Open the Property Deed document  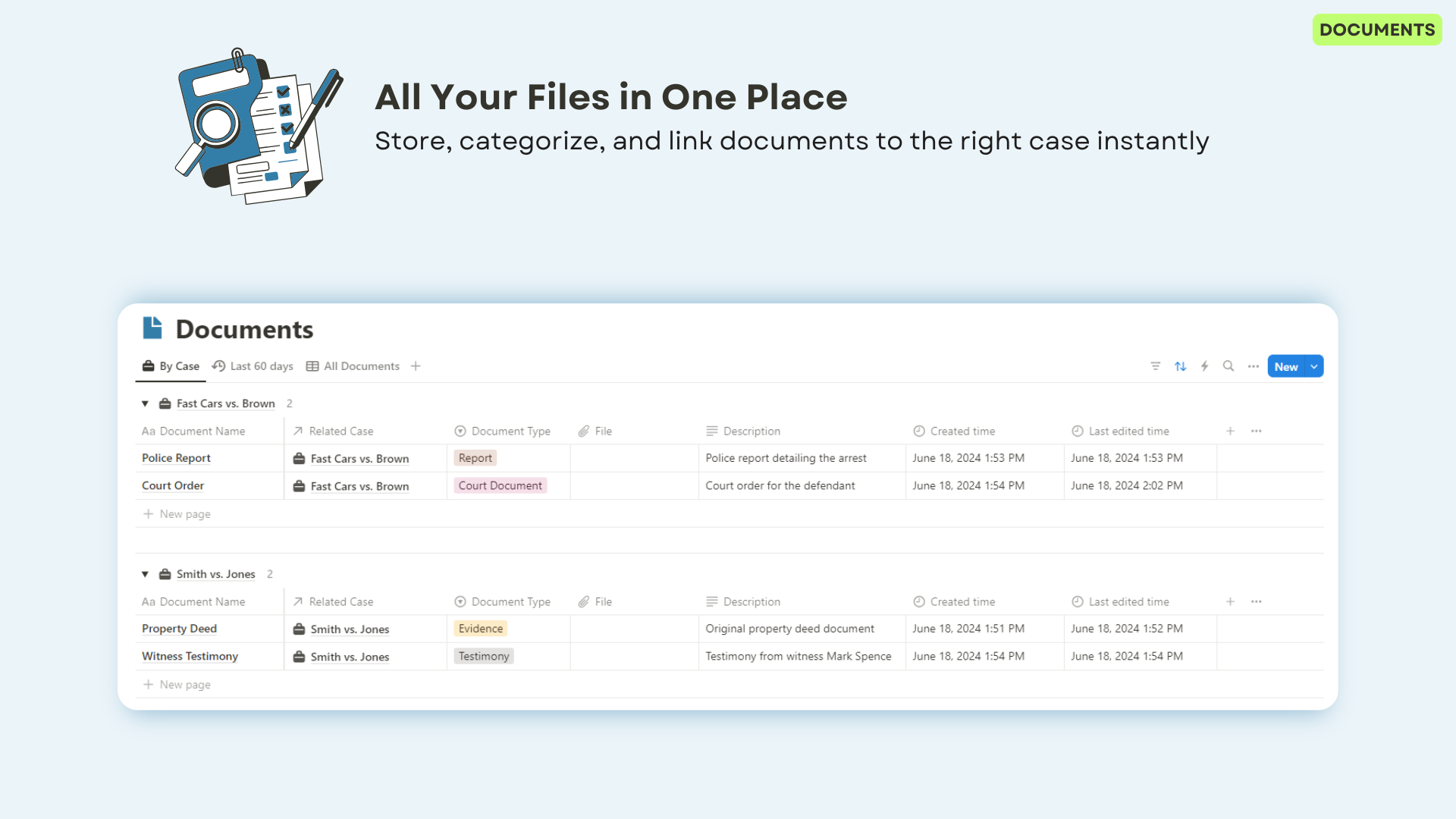pyautogui.click(x=179, y=629)
